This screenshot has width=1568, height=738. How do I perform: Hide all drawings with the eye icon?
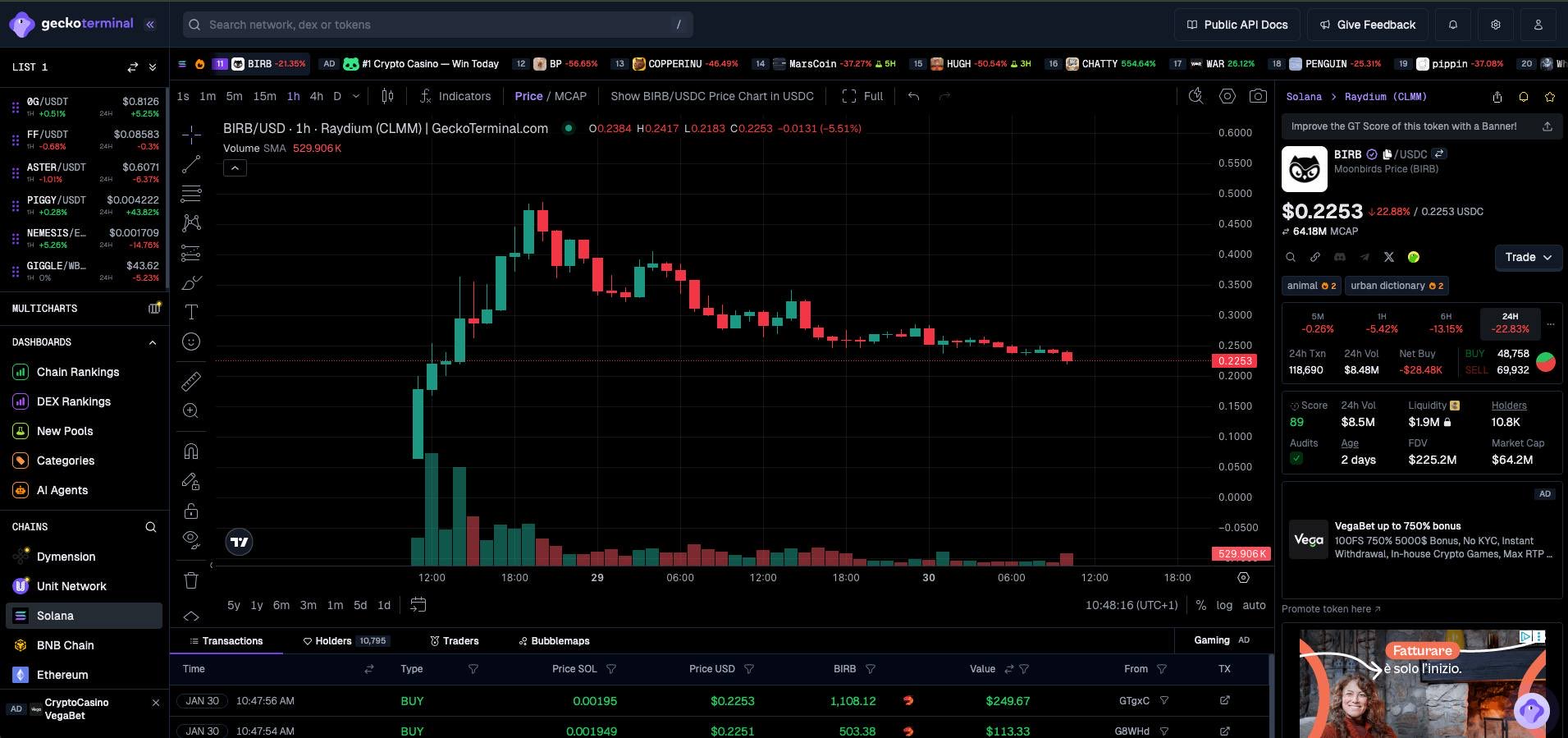pyautogui.click(x=191, y=540)
